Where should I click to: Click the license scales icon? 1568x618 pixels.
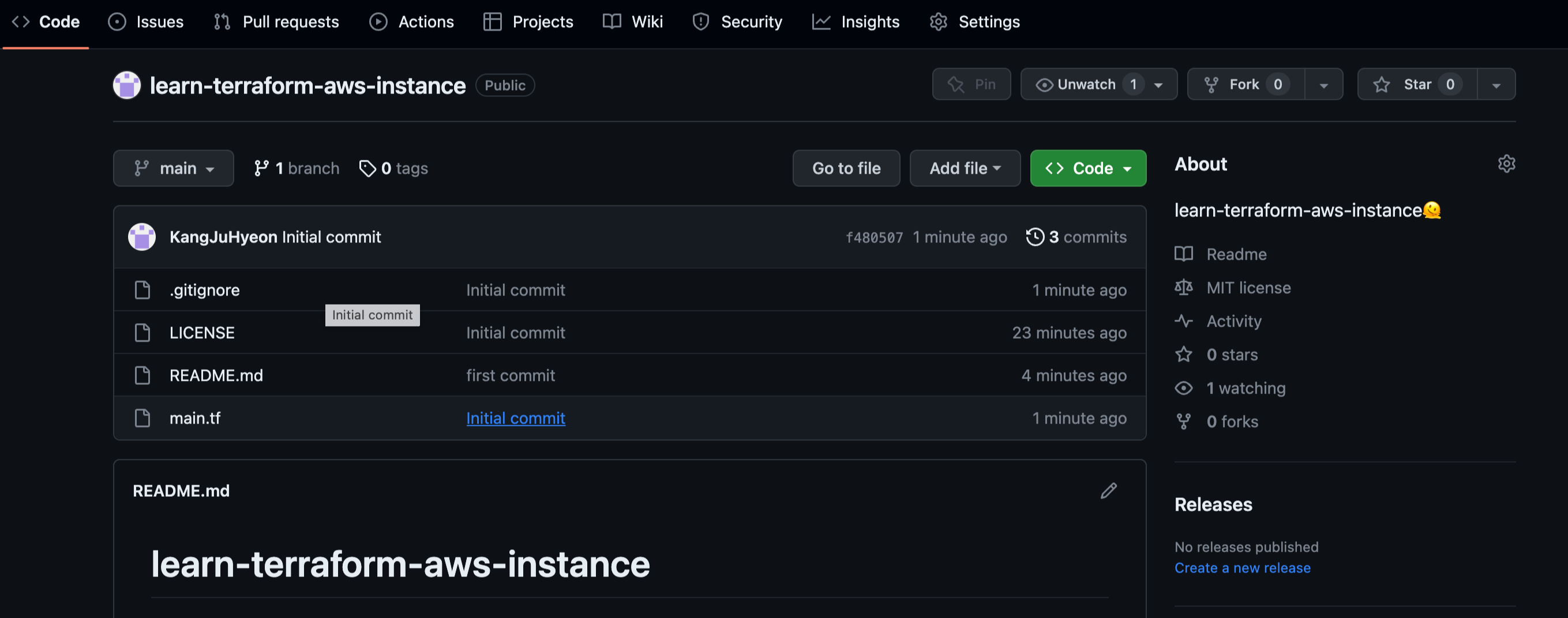click(x=1183, y=287)
